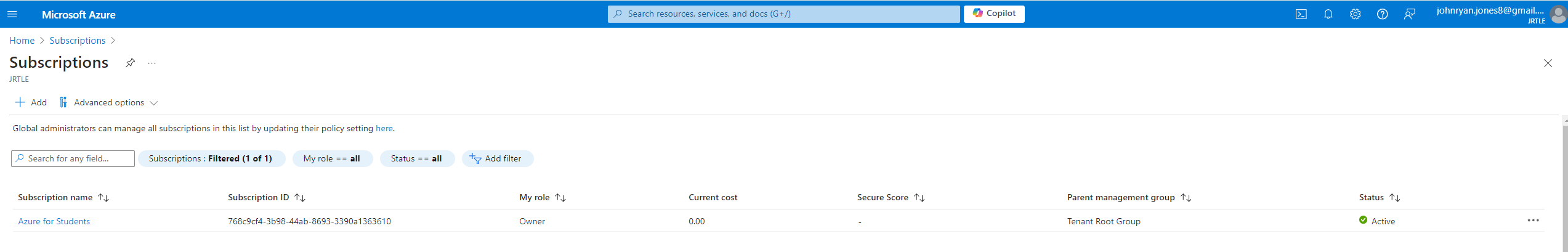Close the Subscriptions blade
Screen dimensions: 1568x252
pyautogui.click(x=1547, y=63)
